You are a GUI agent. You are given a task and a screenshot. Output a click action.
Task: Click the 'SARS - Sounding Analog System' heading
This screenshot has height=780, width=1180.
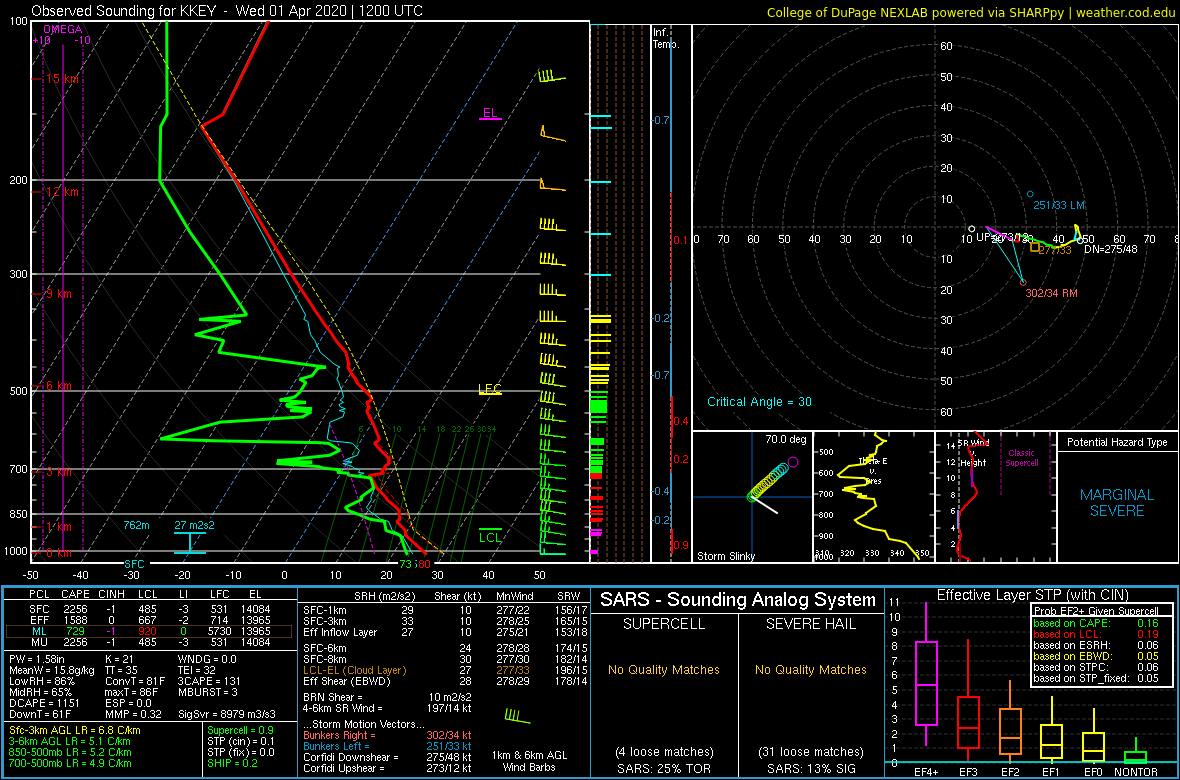738,600
